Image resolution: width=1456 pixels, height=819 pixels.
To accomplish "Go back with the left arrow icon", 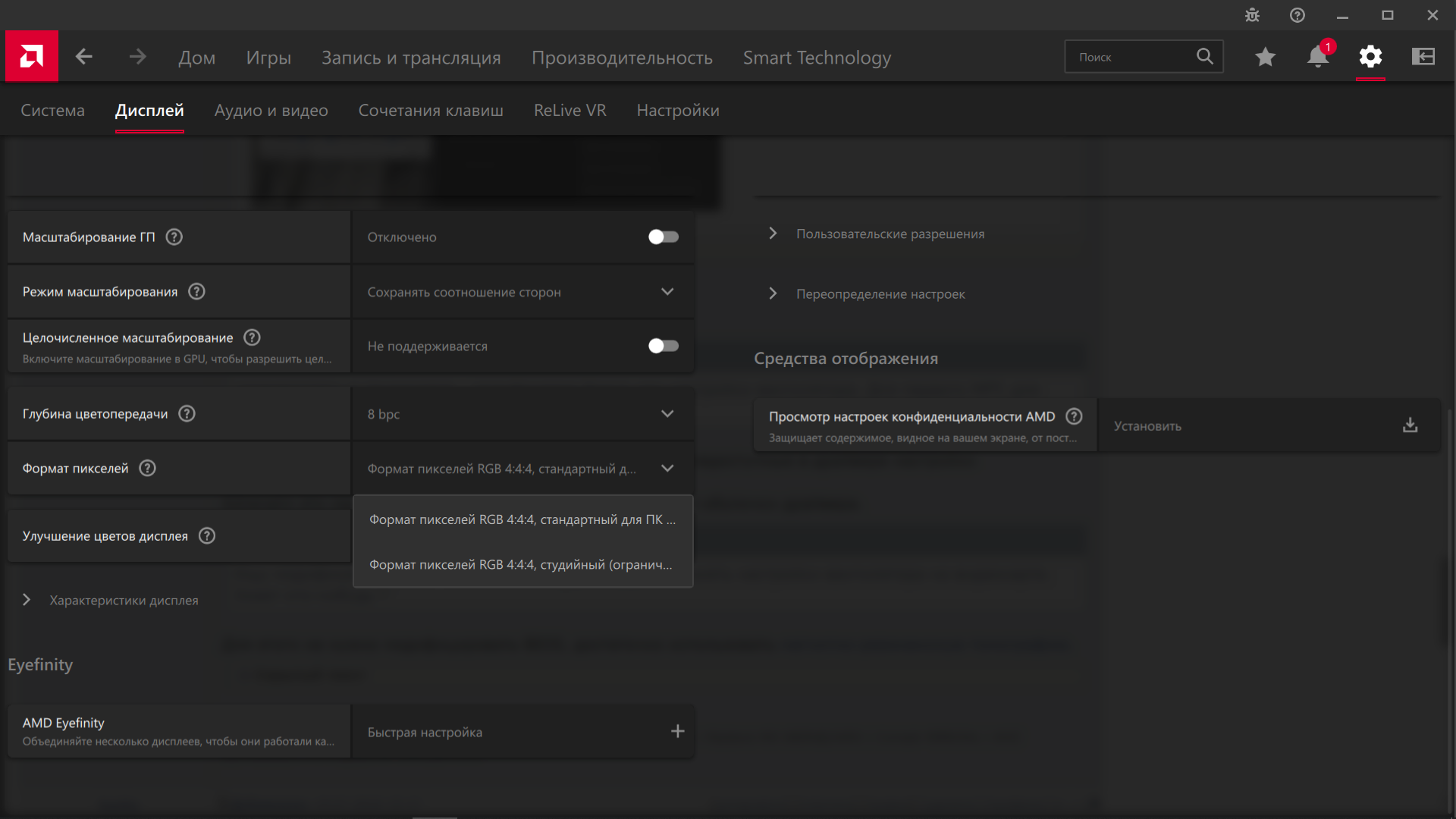I will (x=84, y=57).
